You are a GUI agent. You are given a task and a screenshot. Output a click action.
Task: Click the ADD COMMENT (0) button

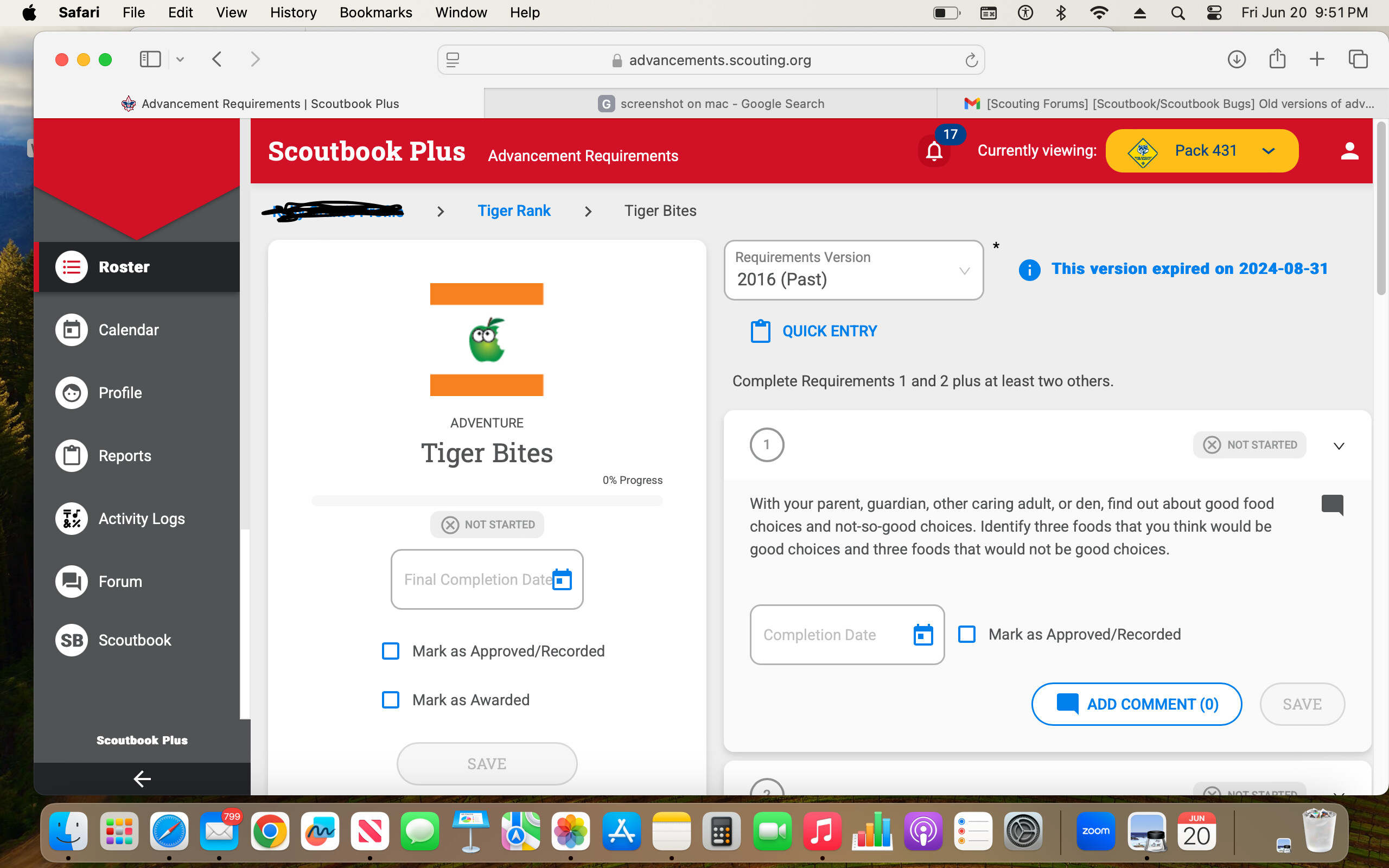point(1137,704)
